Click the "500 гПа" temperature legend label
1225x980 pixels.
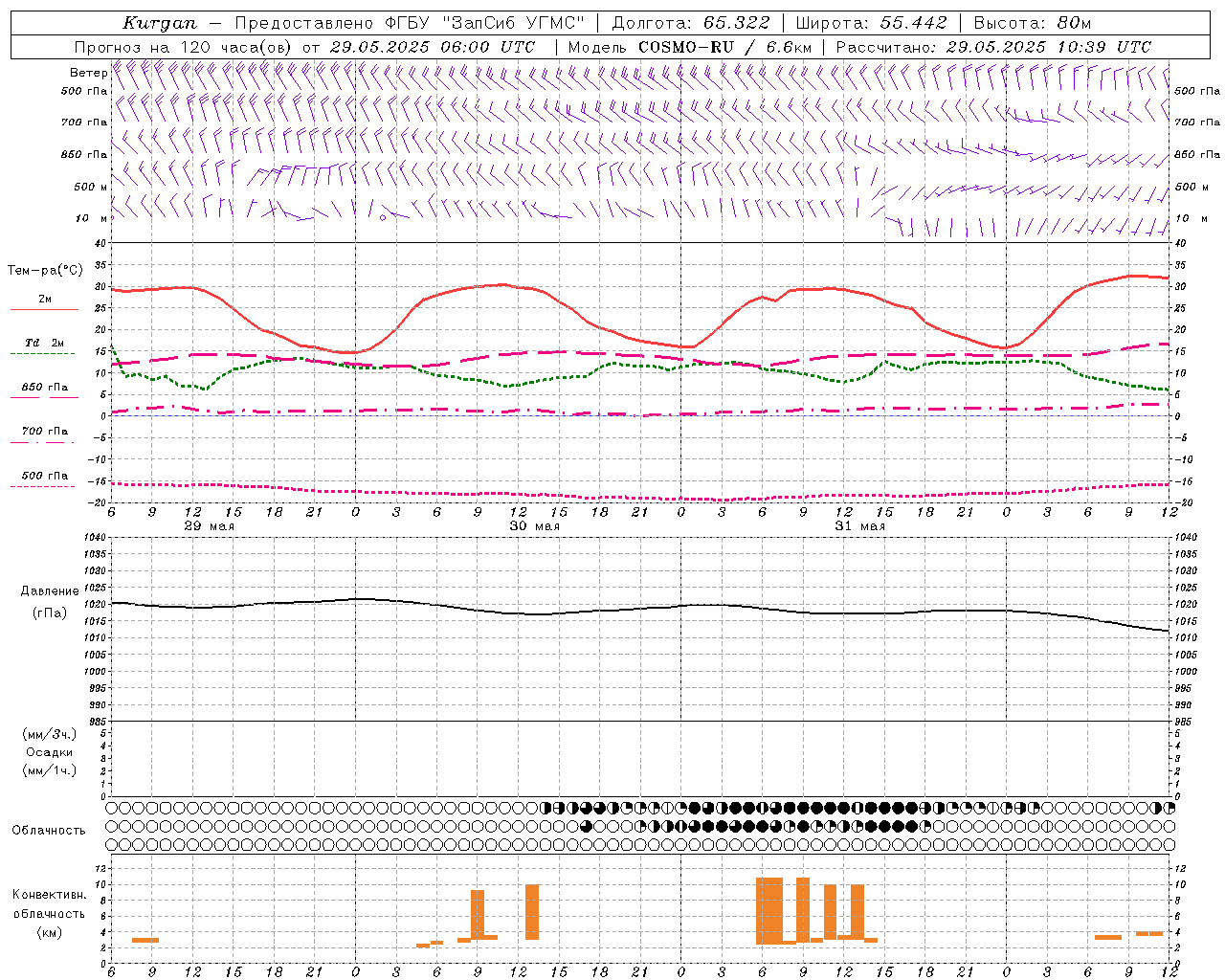coord(45,476)
